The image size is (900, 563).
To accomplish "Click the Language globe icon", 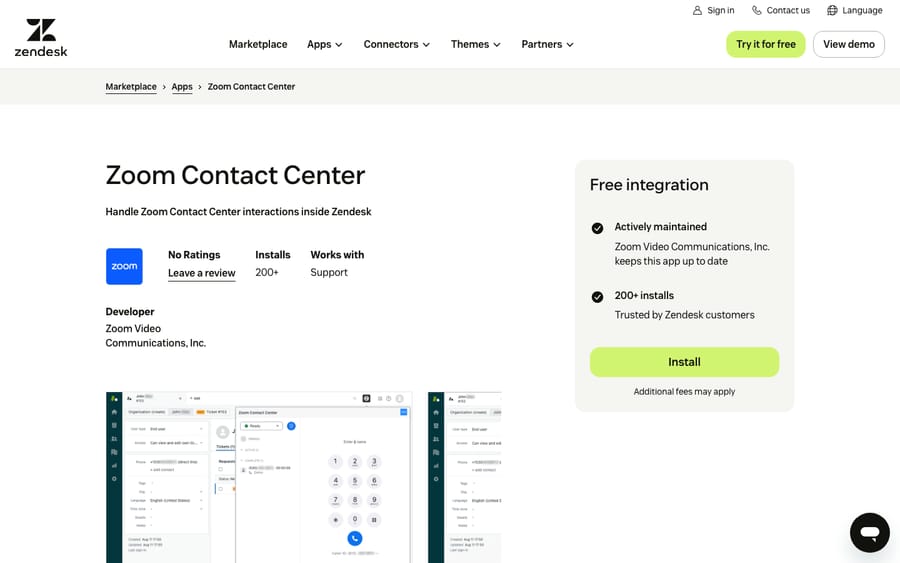I will (x=832, y=10).
